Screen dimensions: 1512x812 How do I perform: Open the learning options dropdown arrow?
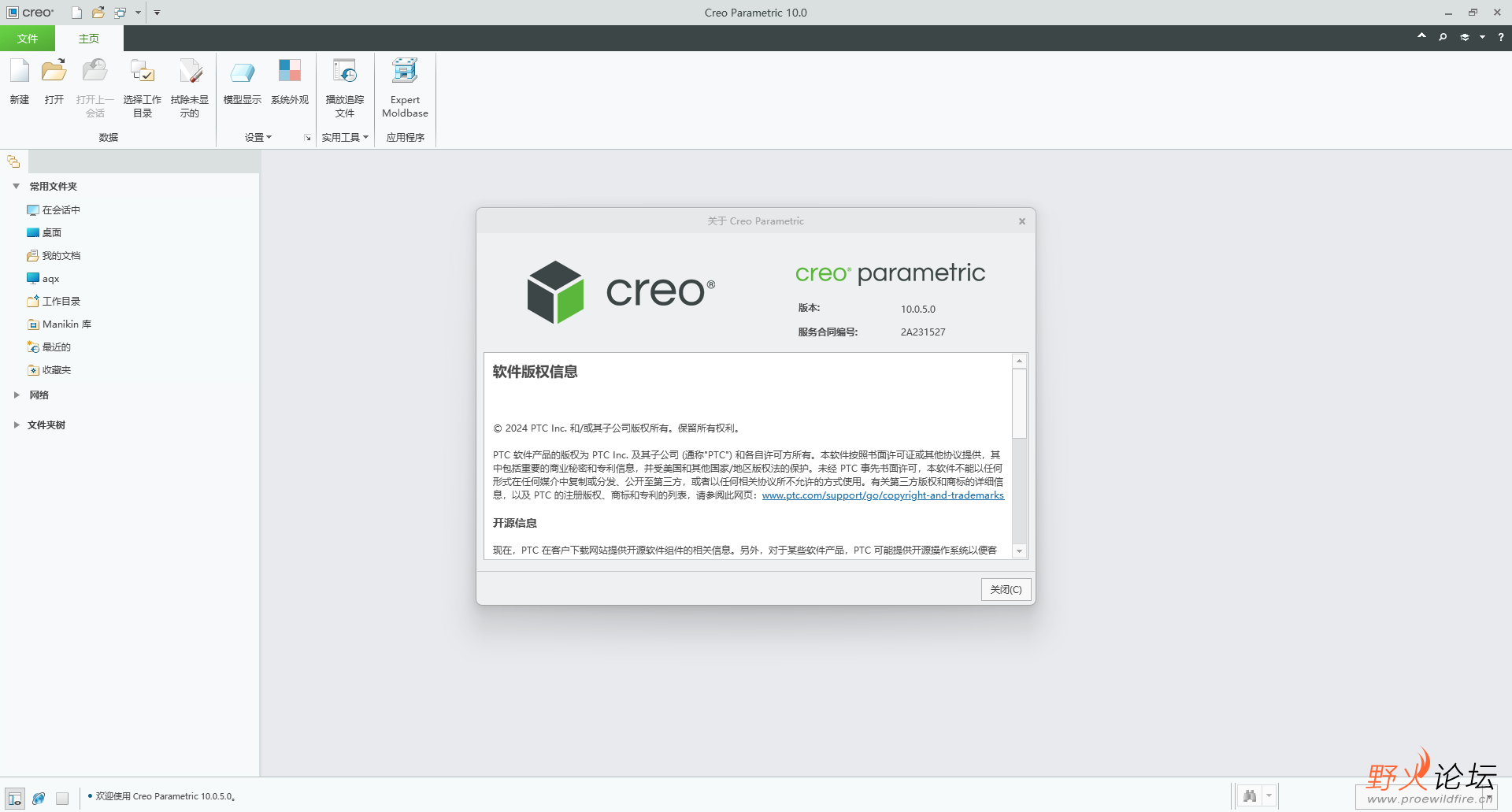coord(1482,37)
